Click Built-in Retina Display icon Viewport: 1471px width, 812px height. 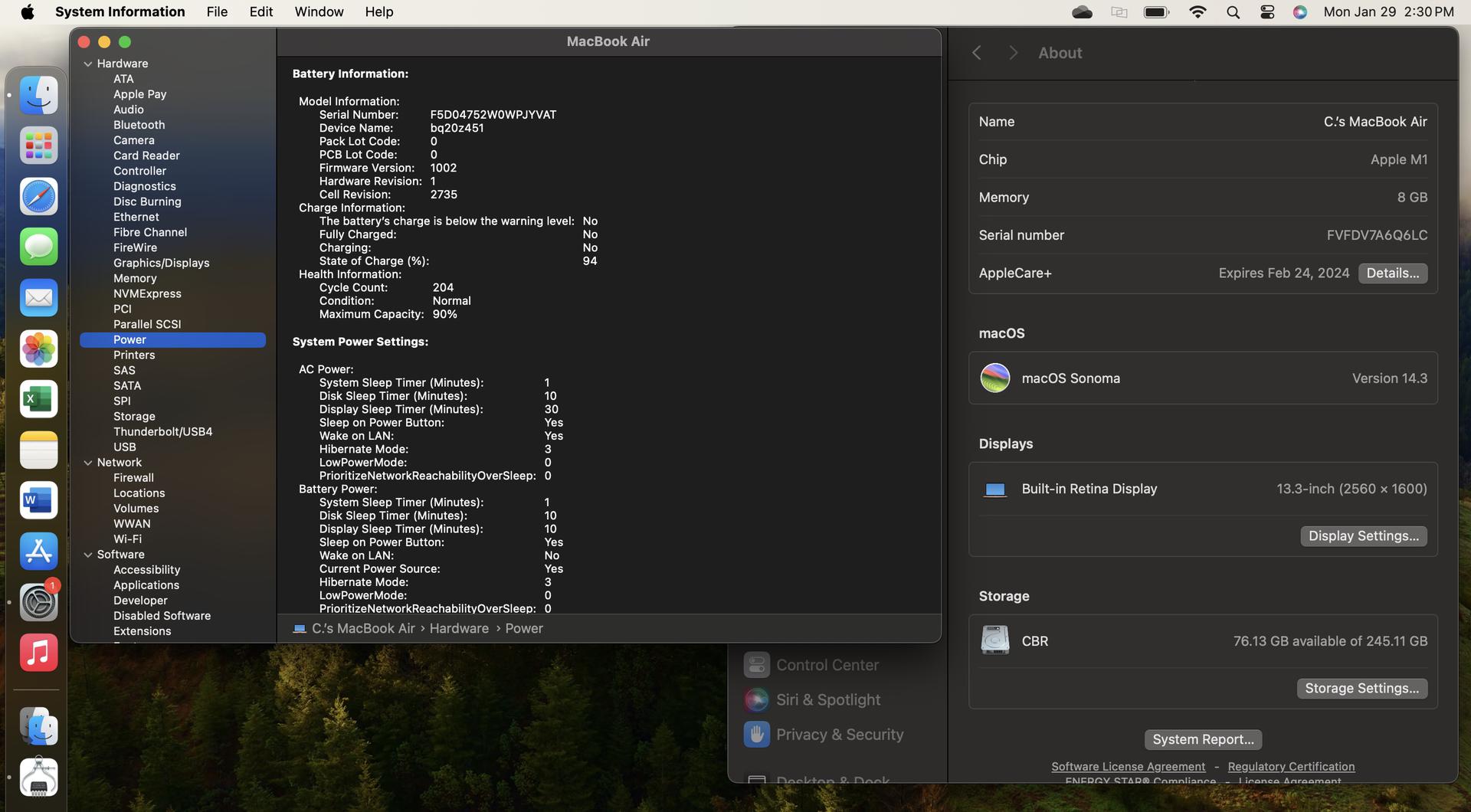click(x=994, y=489)
